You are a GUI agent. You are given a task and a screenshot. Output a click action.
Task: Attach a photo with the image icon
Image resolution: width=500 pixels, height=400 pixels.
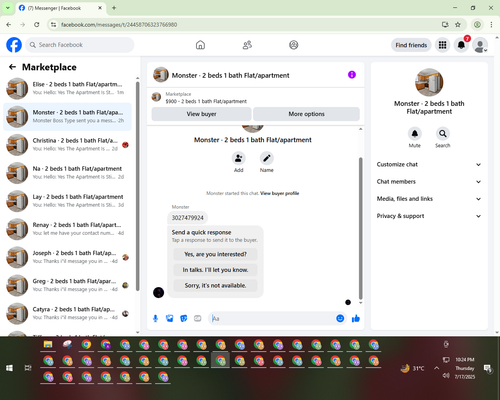click(170, 319)
